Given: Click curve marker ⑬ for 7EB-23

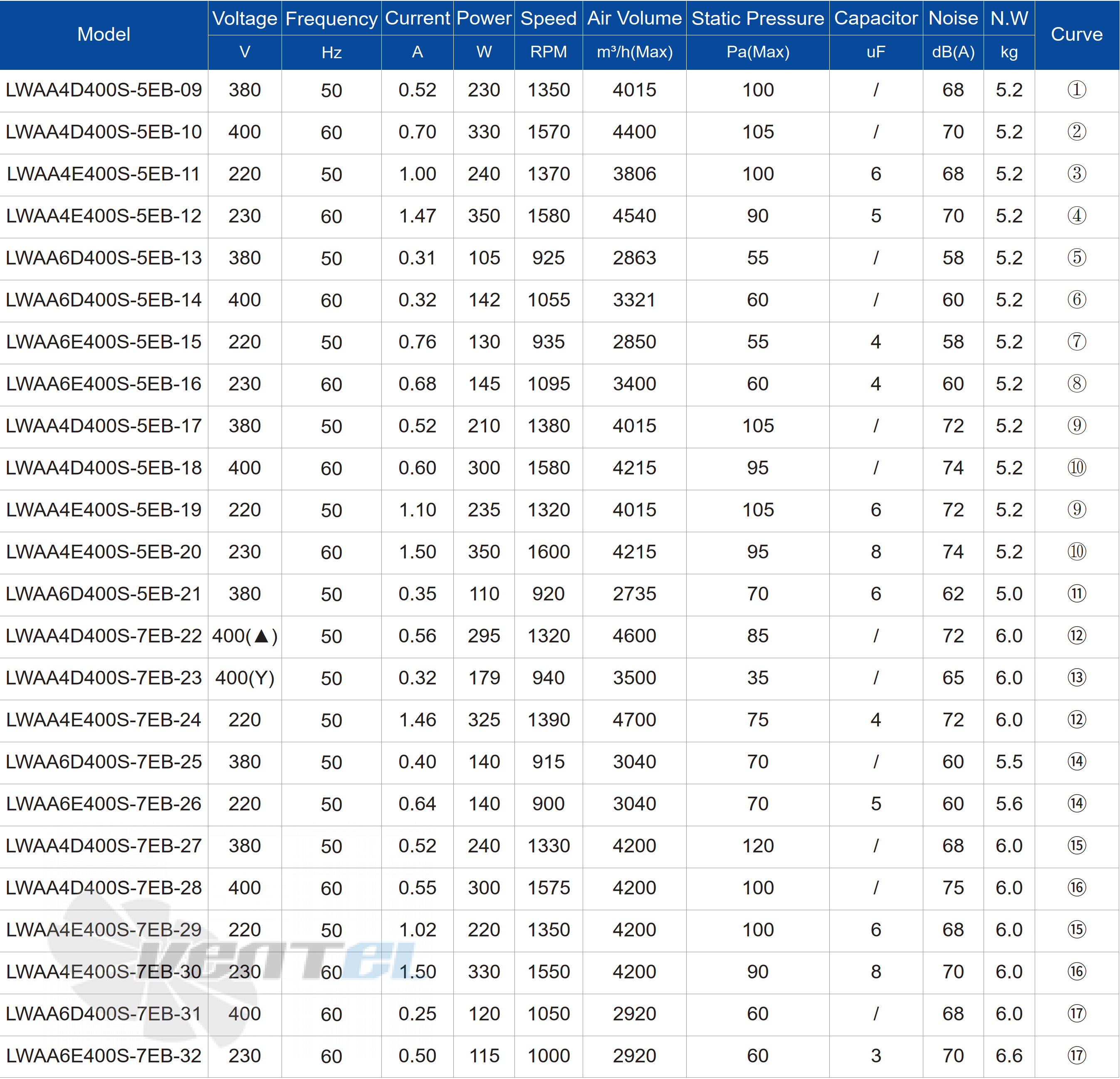Looking at the screenshot, I should coord(1077,678).
